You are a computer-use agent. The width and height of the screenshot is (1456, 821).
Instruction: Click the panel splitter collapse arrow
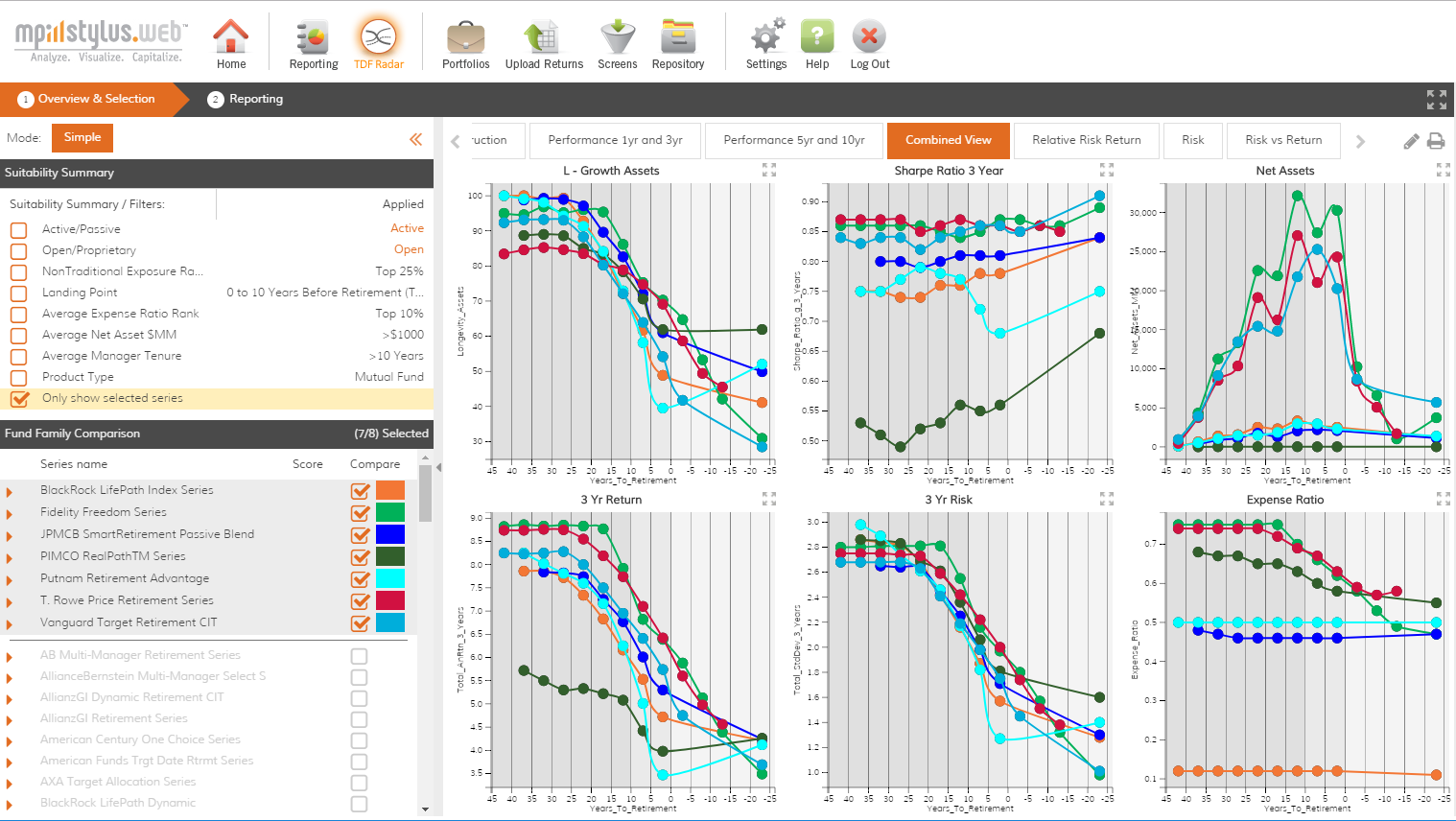(438, 468)
